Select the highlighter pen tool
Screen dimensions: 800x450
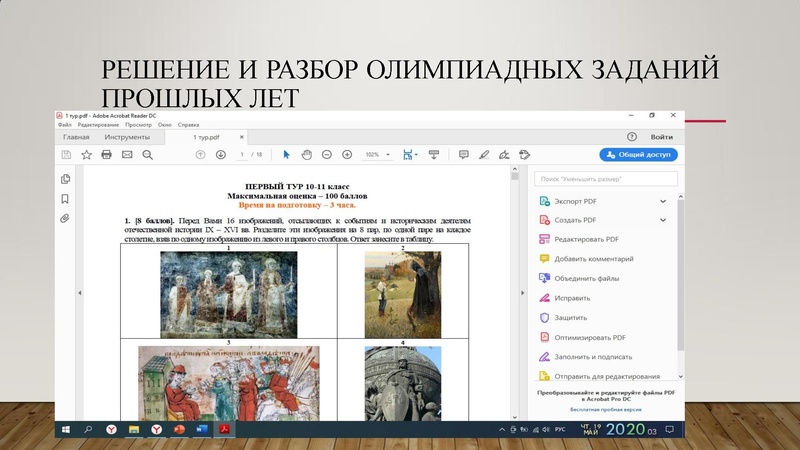point(484,155)
